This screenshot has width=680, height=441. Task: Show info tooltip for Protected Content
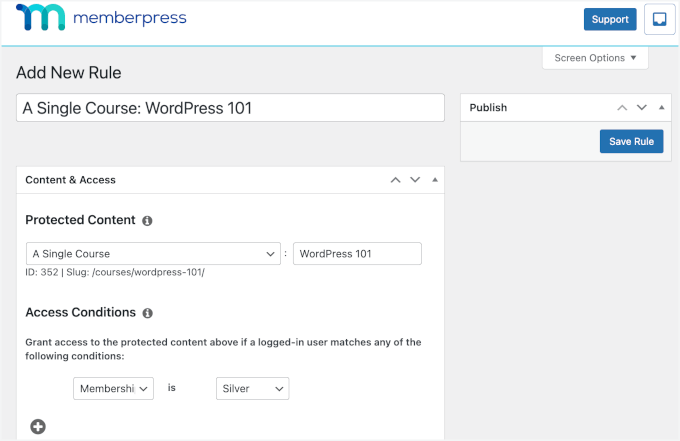tap(147, 220)
